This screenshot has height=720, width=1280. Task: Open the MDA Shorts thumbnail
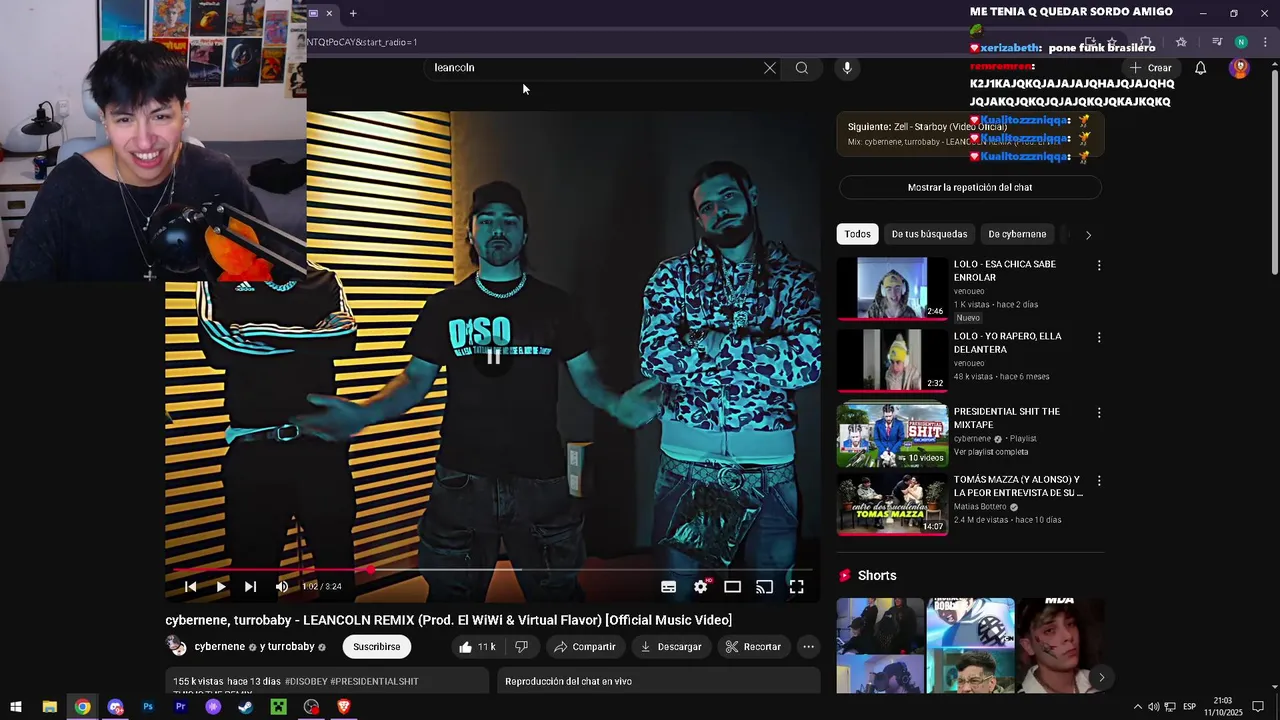(x=1060, y=645)
